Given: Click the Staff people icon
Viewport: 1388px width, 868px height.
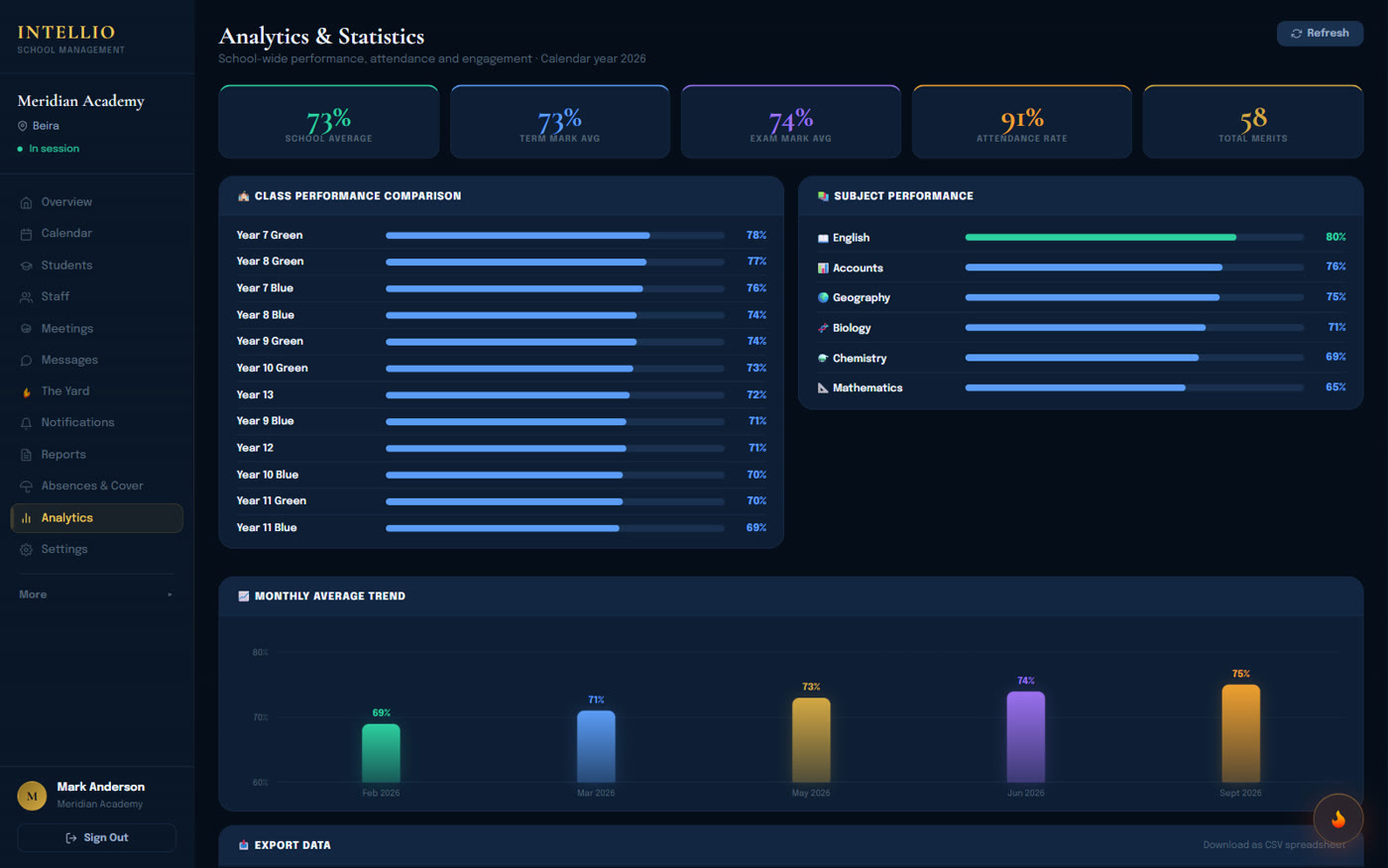Looking at the screenshot, I should [x=26, y=297].
